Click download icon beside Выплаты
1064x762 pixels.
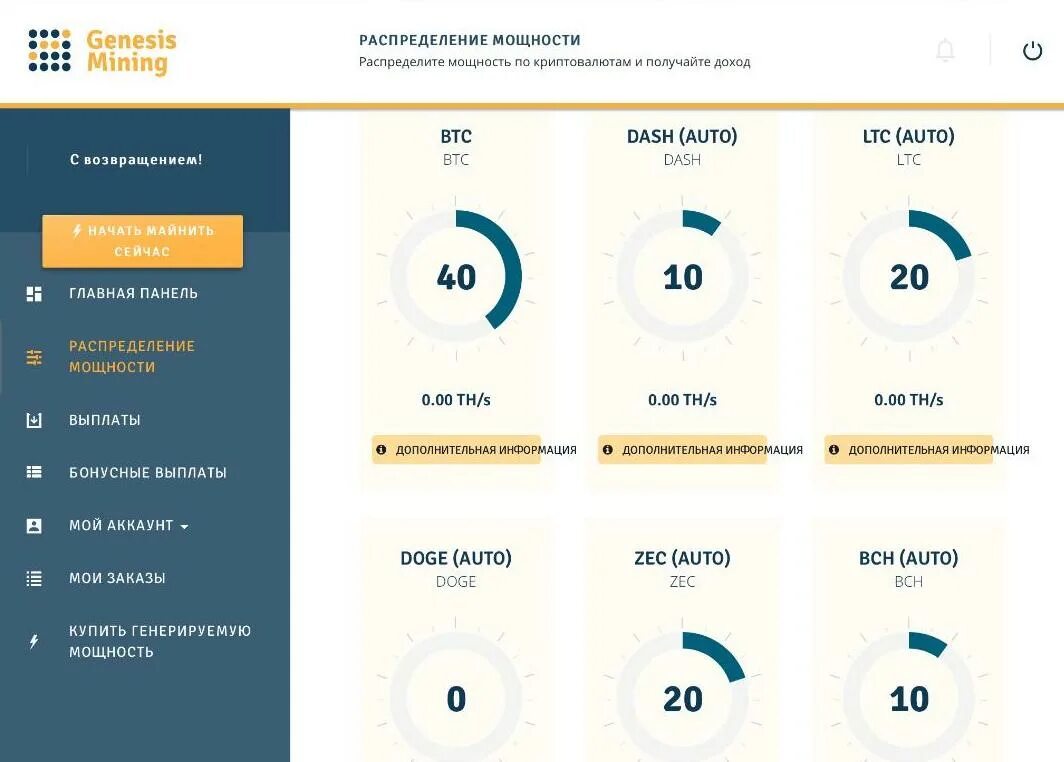pyautogui.click(x=34, y=420)
